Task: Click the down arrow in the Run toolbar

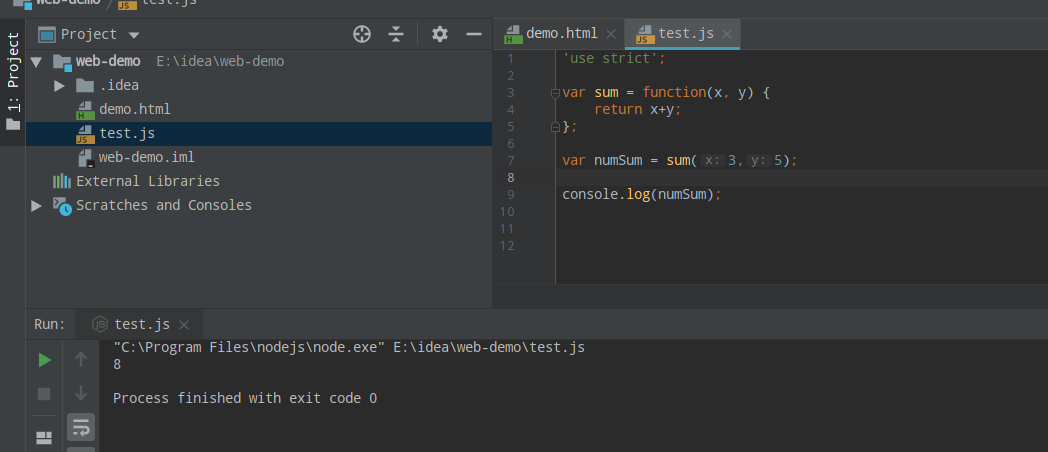Action: [81, 393]
